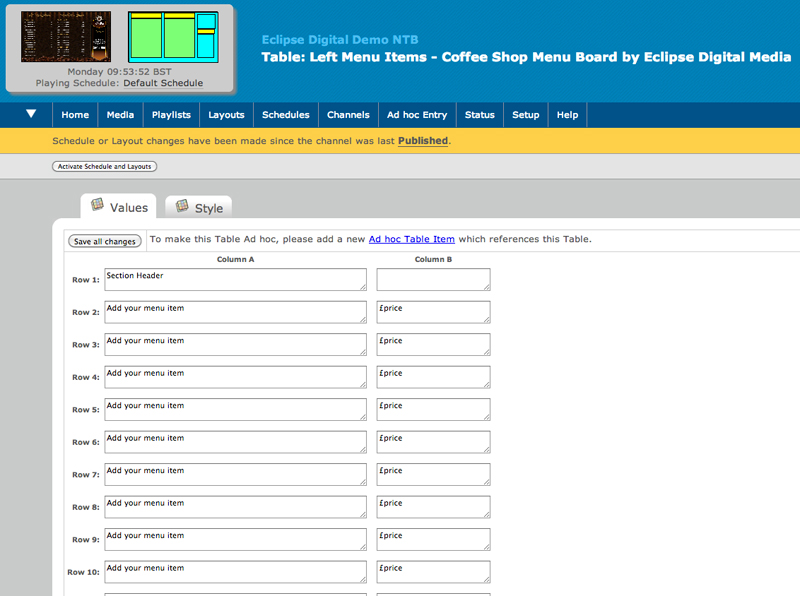The width and height of the screenshot is (800, 596).
Task: Open the Media menu
Action: click(120, 115)
